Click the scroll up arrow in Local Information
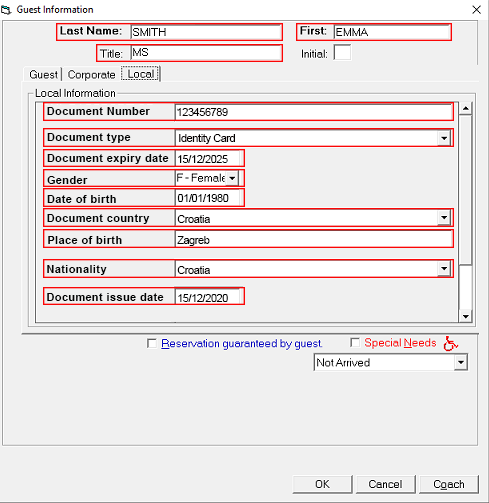 (465, 108)
